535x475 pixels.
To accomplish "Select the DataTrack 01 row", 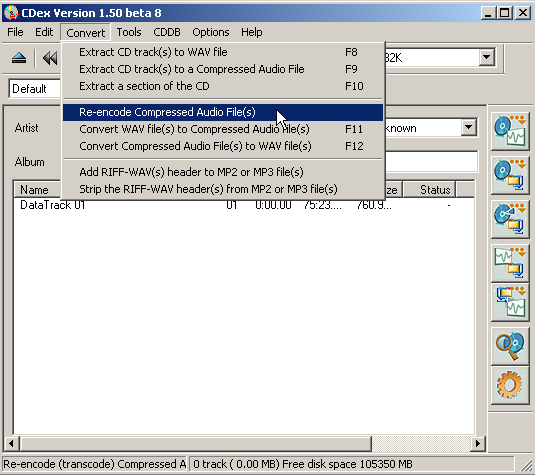I will [244, 205].
